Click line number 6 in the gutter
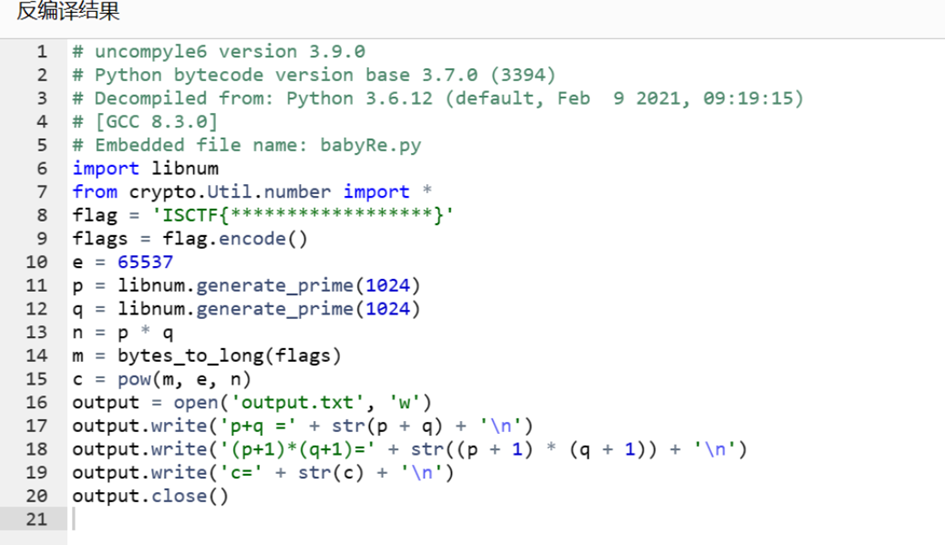The width and height of the screenshot is (945, 545). point(42,169)
